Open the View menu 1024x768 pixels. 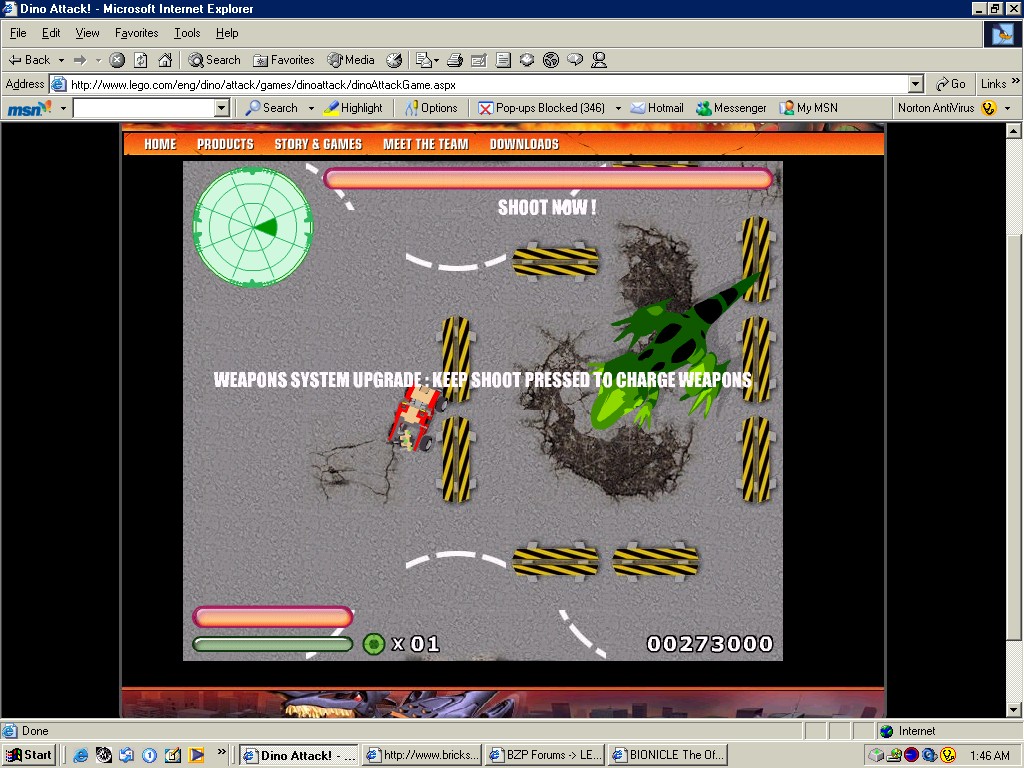pyautogui.click(x=87, y=33)
